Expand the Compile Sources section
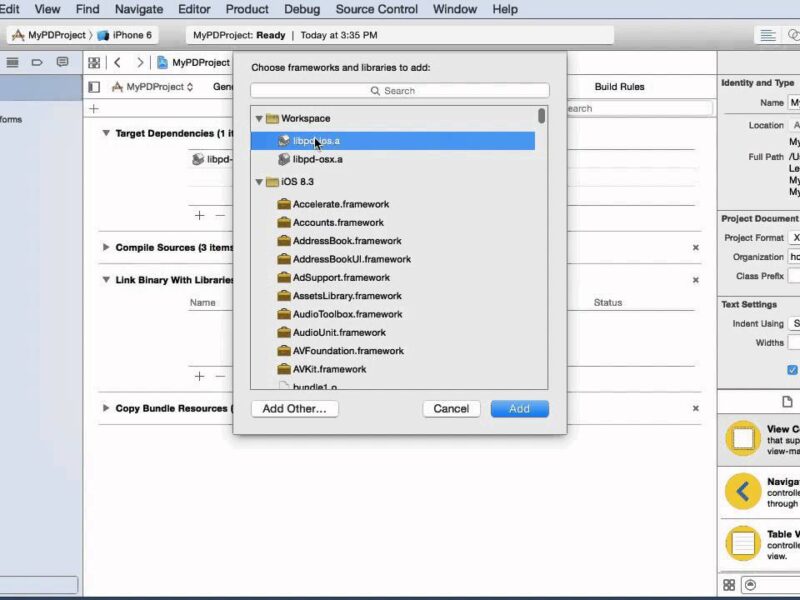 106,247
